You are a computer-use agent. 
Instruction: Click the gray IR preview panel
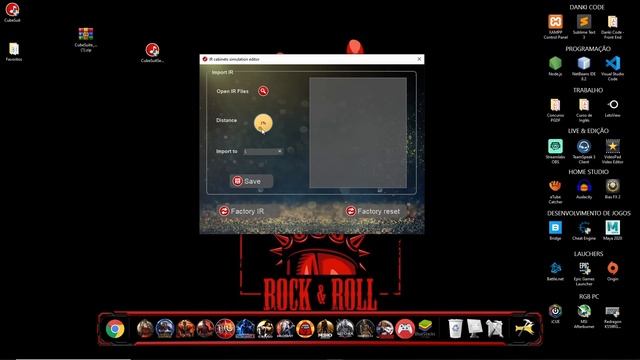click(358, 133)
